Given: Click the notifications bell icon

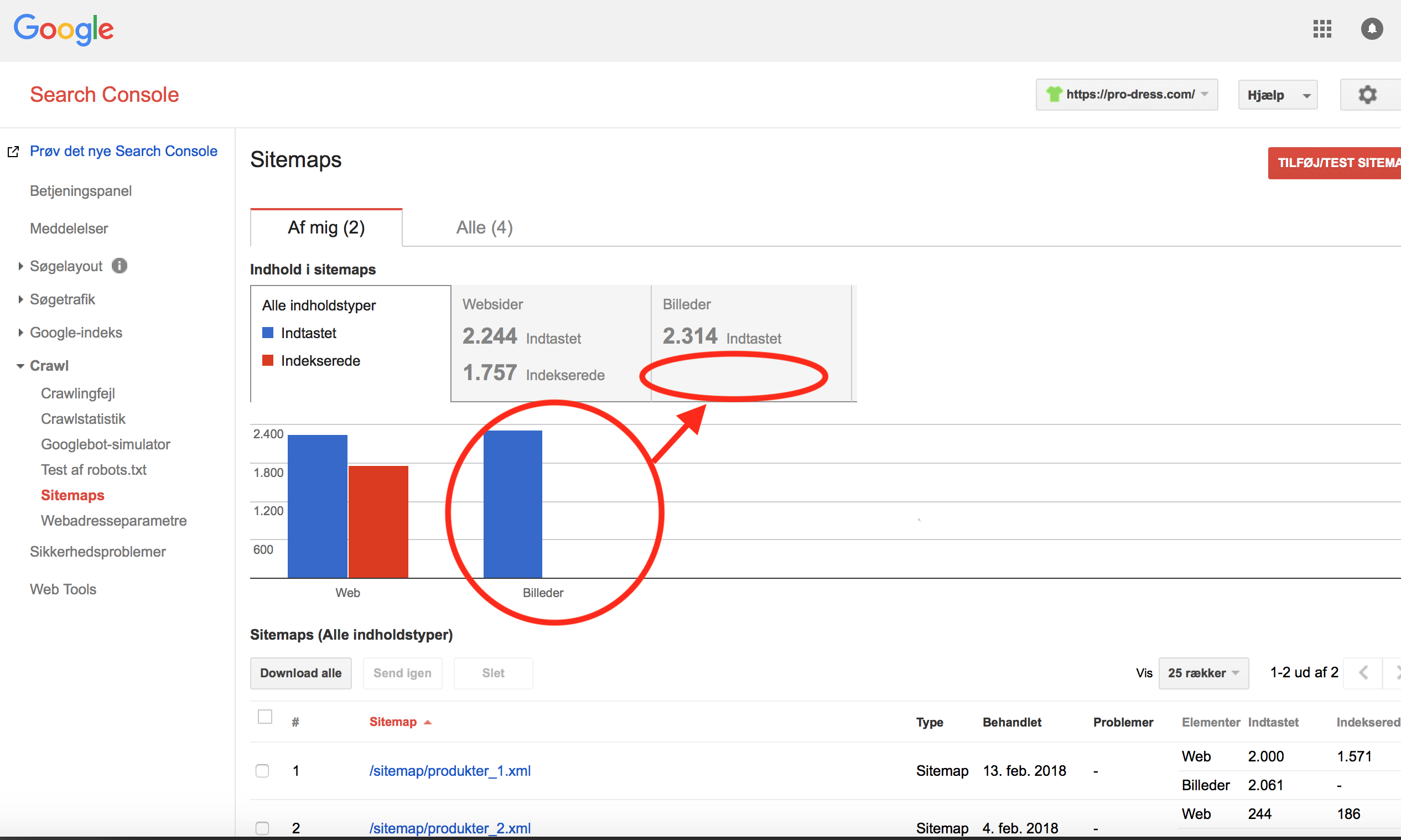Looking at the screenshot, I should click(x=1371, y=29).
